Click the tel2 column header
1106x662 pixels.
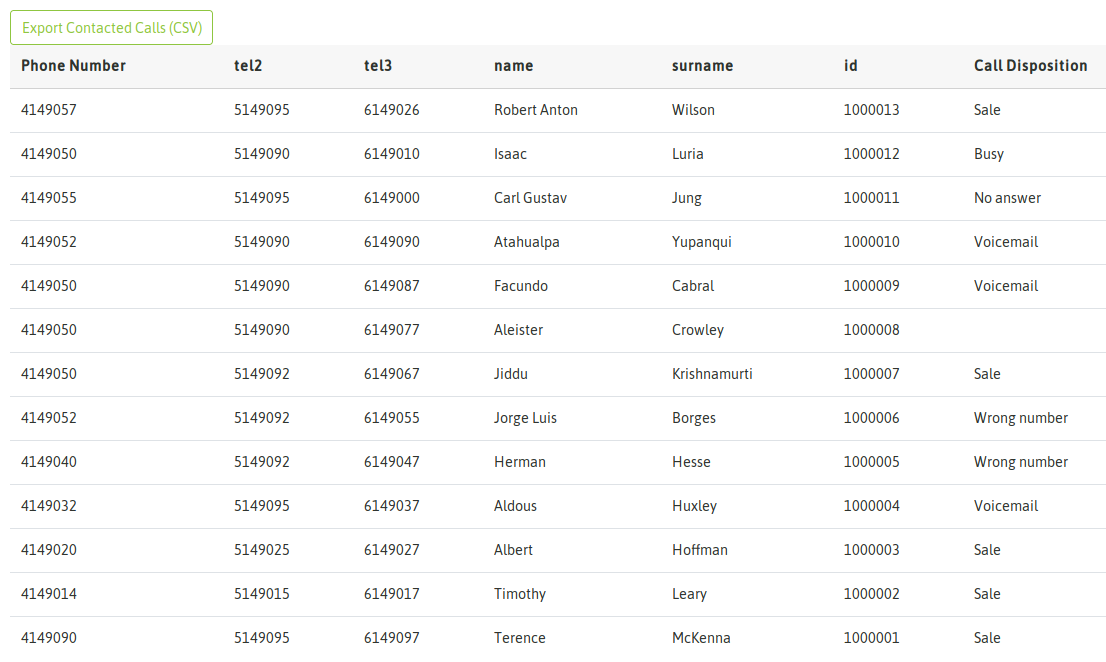tap(248, 66)
